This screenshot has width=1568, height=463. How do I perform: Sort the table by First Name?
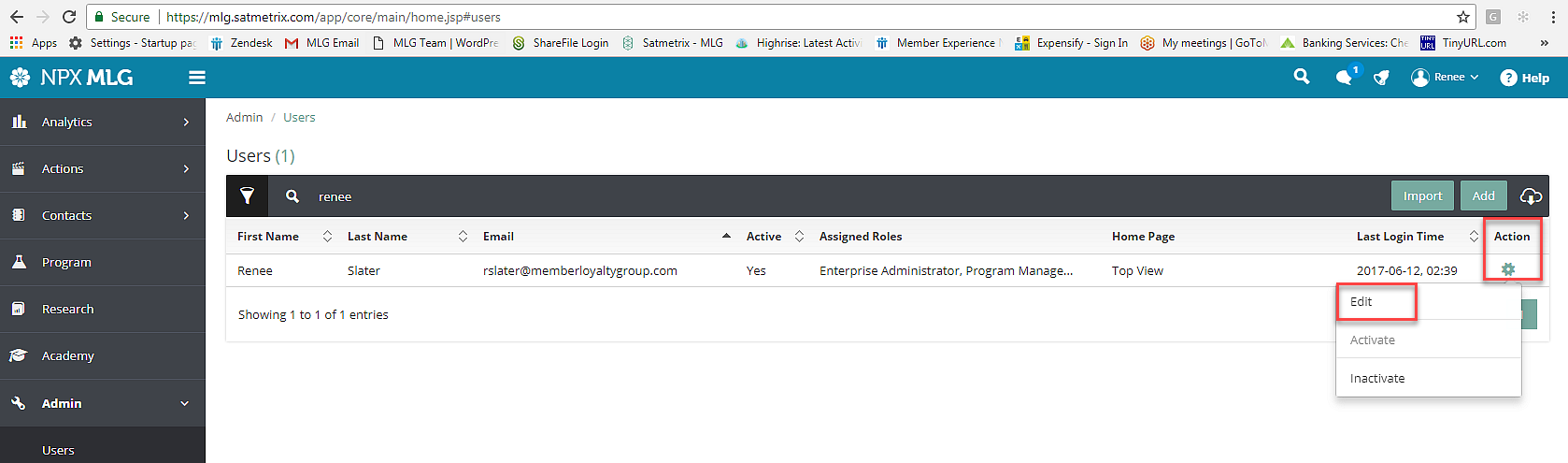coord(268,237)
